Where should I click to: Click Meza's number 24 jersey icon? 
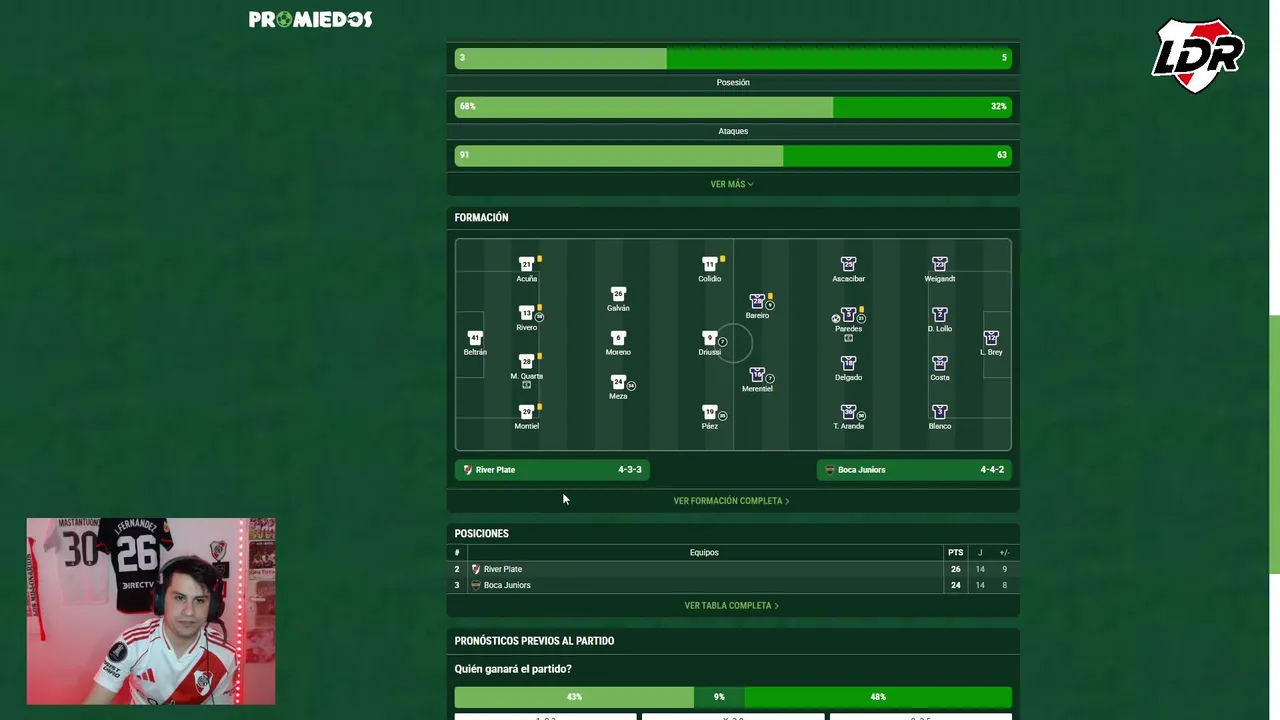coord(618,382)
